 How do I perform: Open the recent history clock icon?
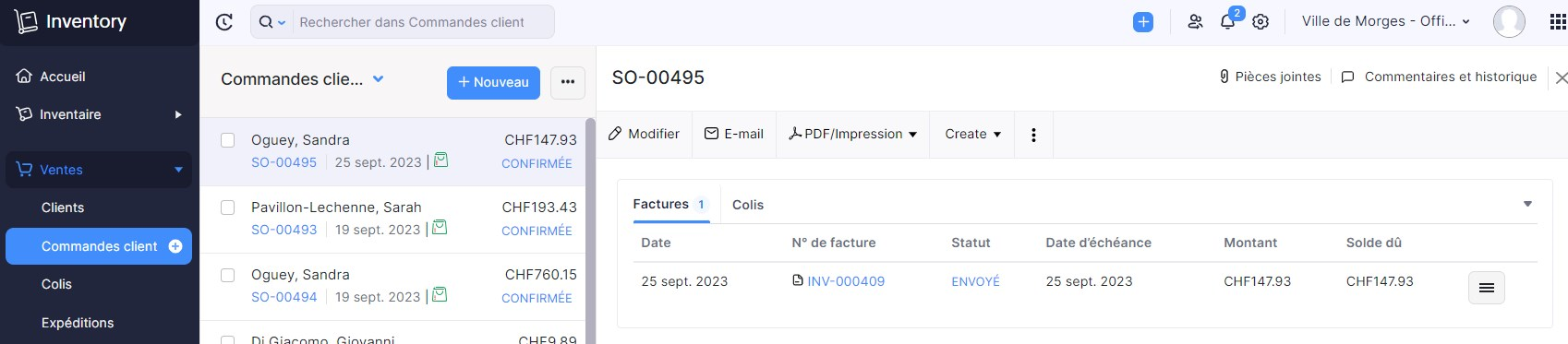223,22
